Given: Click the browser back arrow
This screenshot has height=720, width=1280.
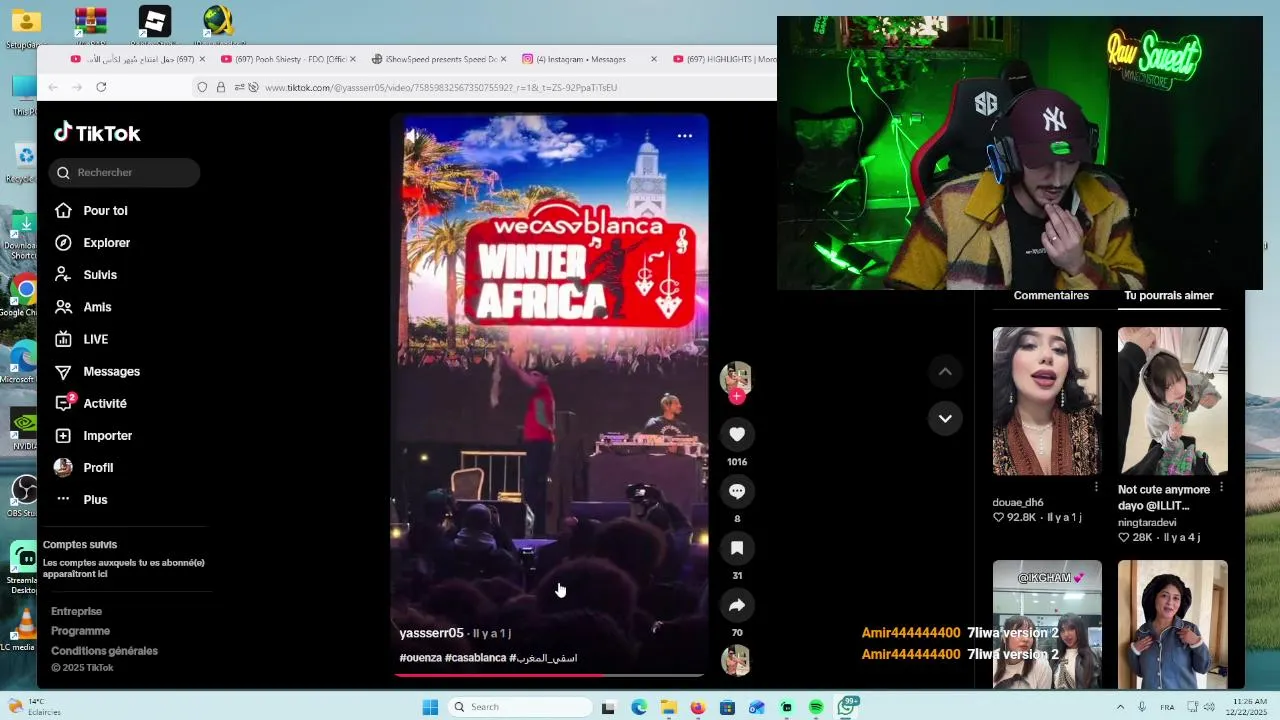Looking at the screenshot, I should coord(53,87).
